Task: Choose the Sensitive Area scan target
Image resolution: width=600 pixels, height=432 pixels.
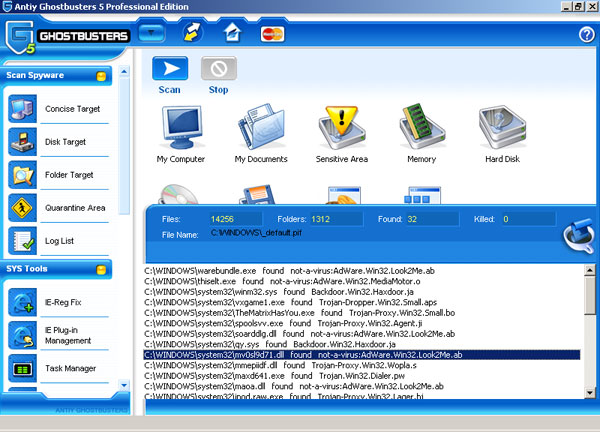Action: 342,127
